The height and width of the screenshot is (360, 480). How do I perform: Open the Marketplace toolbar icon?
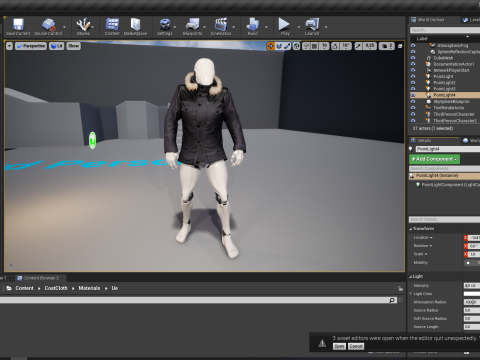coord(135,25)
